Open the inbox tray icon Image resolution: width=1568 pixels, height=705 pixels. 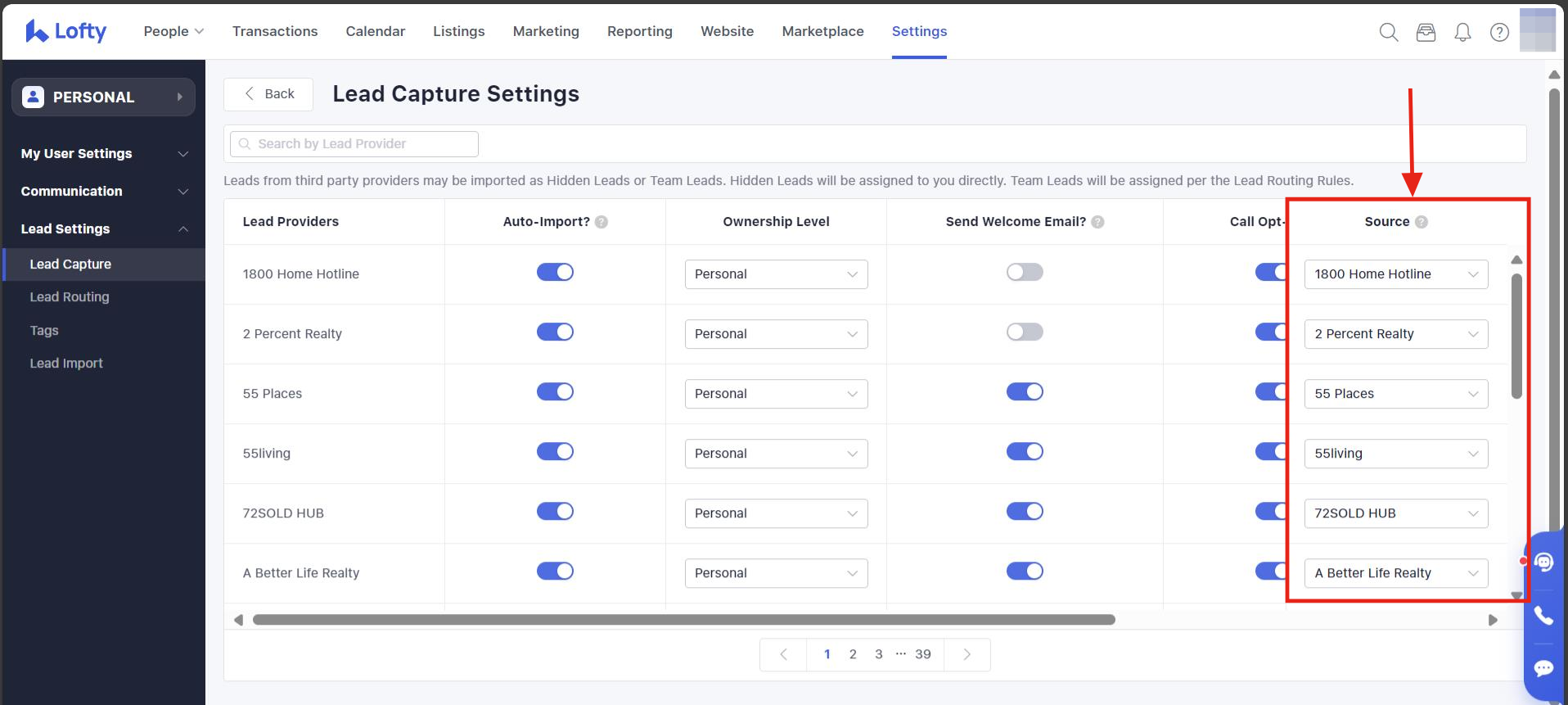coord(1426,32)
